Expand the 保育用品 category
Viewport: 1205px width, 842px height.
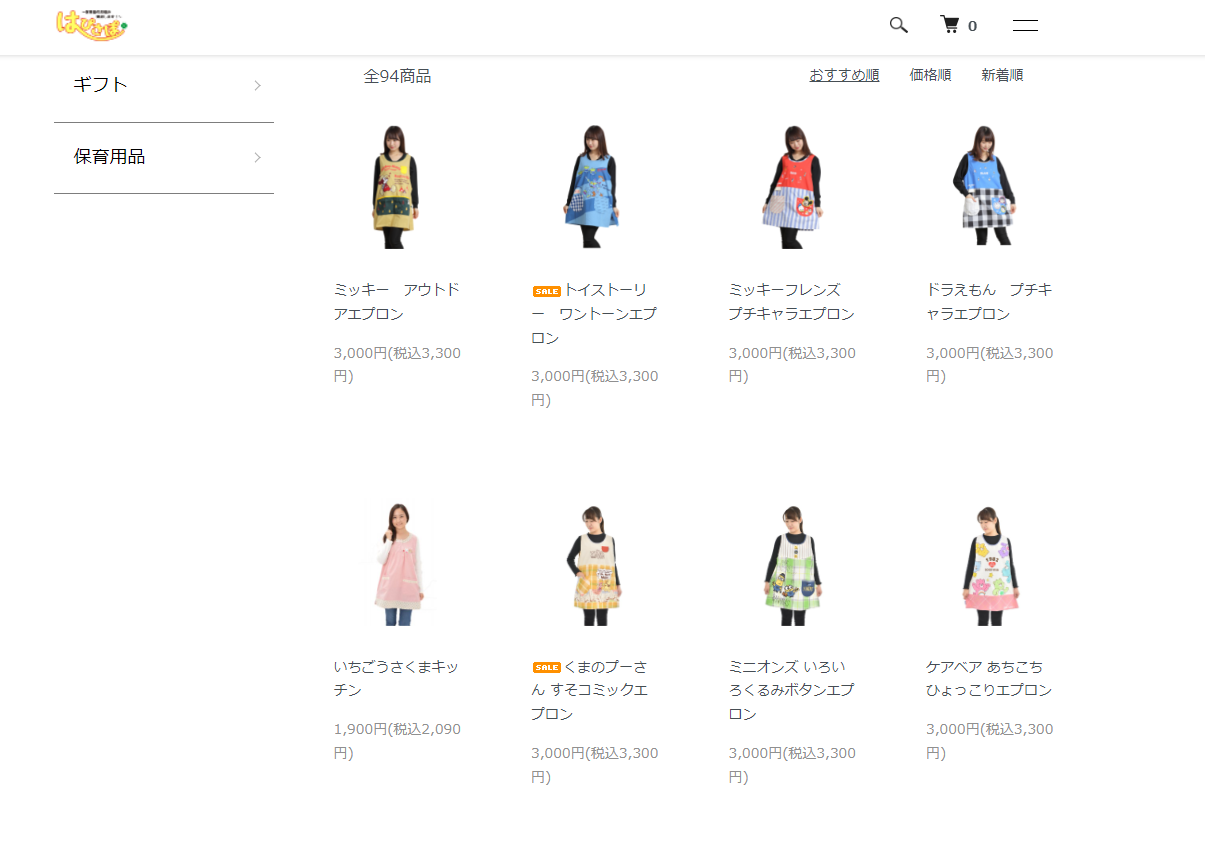[111, 156]
